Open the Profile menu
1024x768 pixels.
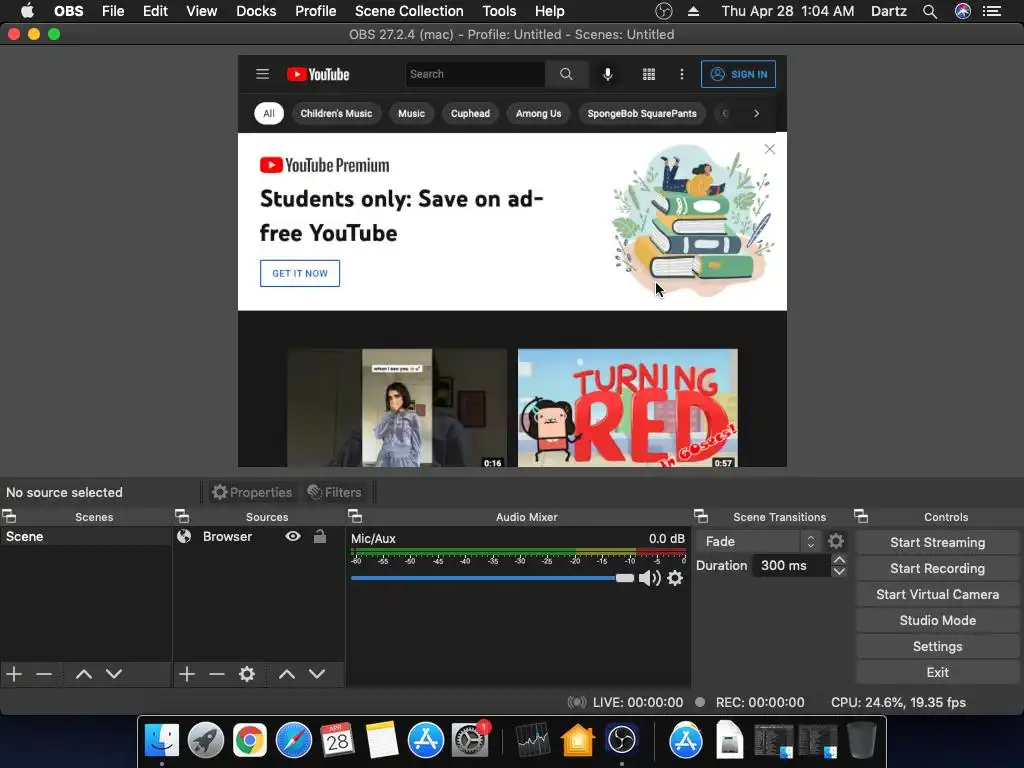point(315,11)
